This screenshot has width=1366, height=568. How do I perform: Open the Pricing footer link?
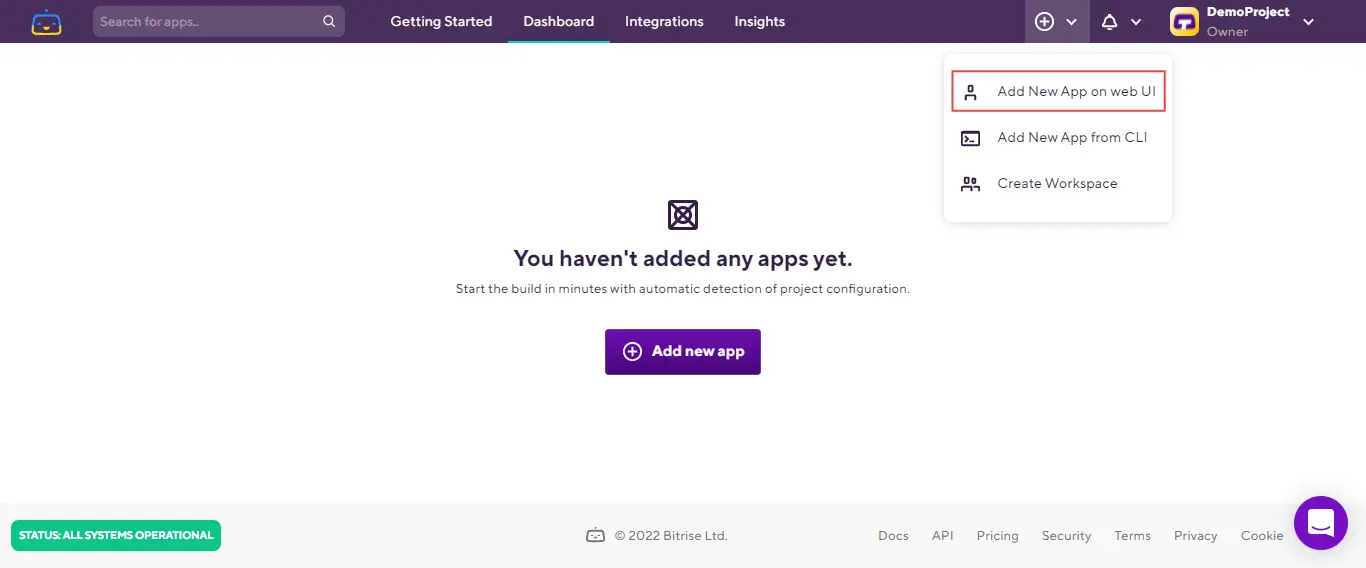pos(997,536)
